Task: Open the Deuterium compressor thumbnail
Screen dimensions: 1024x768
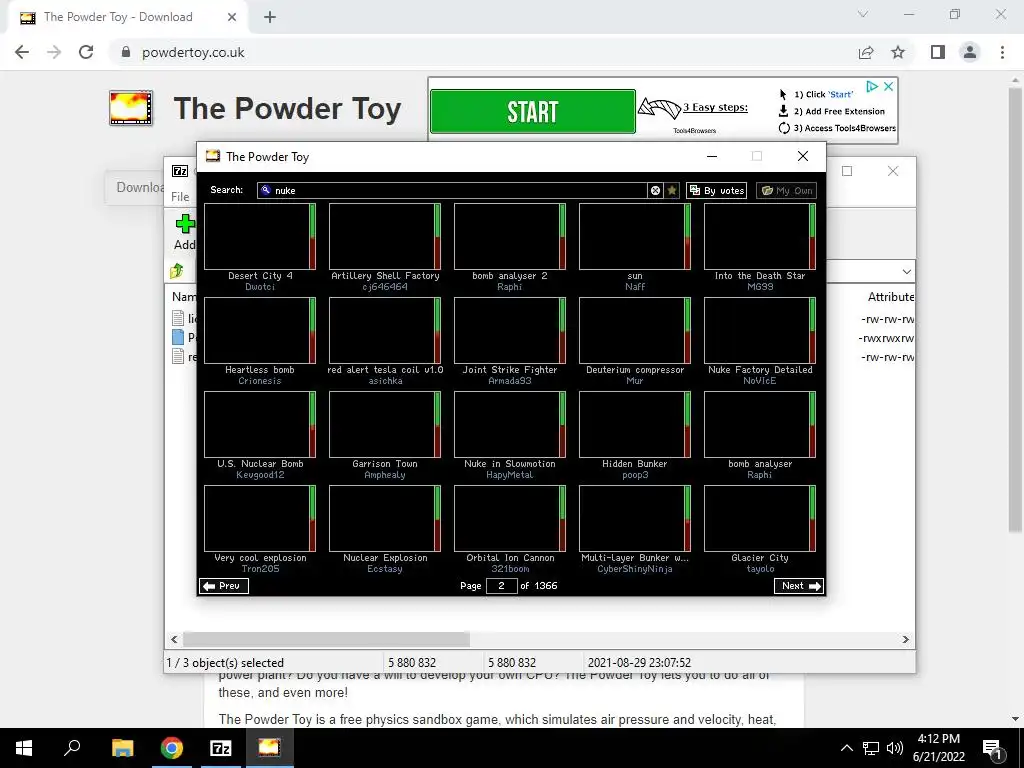Action: click(635, 330)
